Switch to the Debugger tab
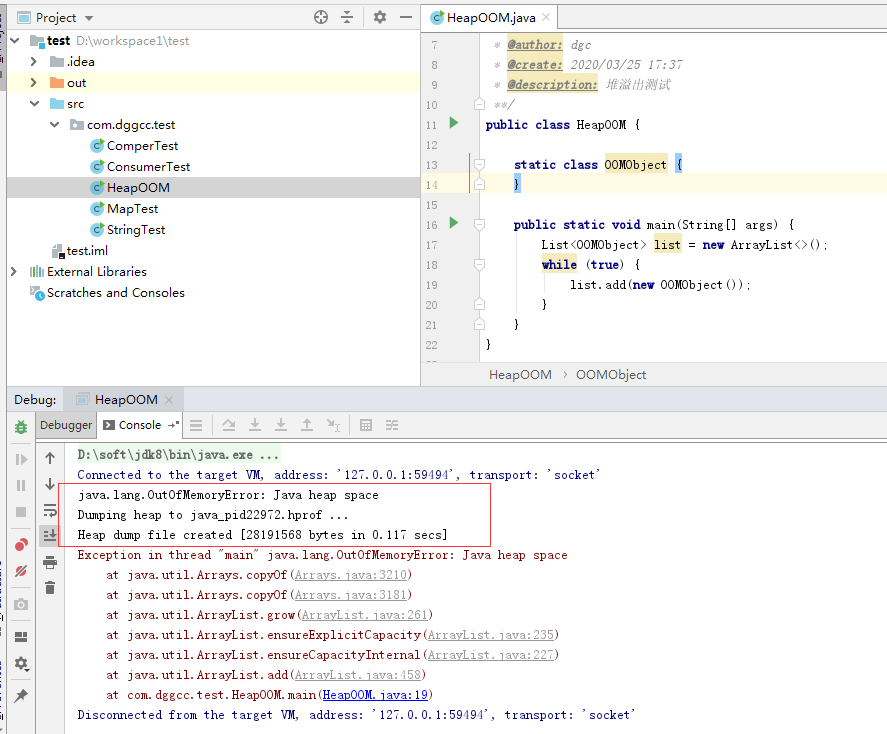Image resolution: width=887 pixels, height=734 pixels. coord(66,425)
